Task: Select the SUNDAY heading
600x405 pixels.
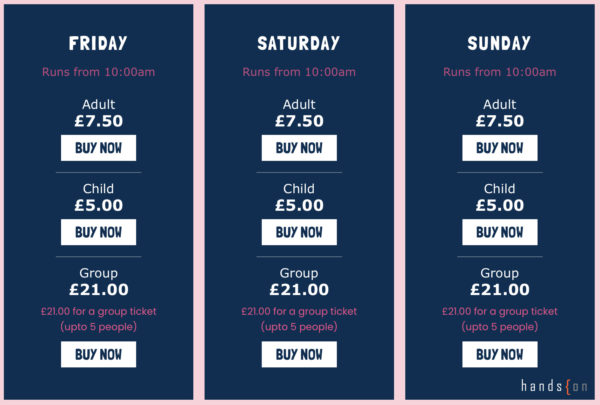Action: [x=499, y=43]
